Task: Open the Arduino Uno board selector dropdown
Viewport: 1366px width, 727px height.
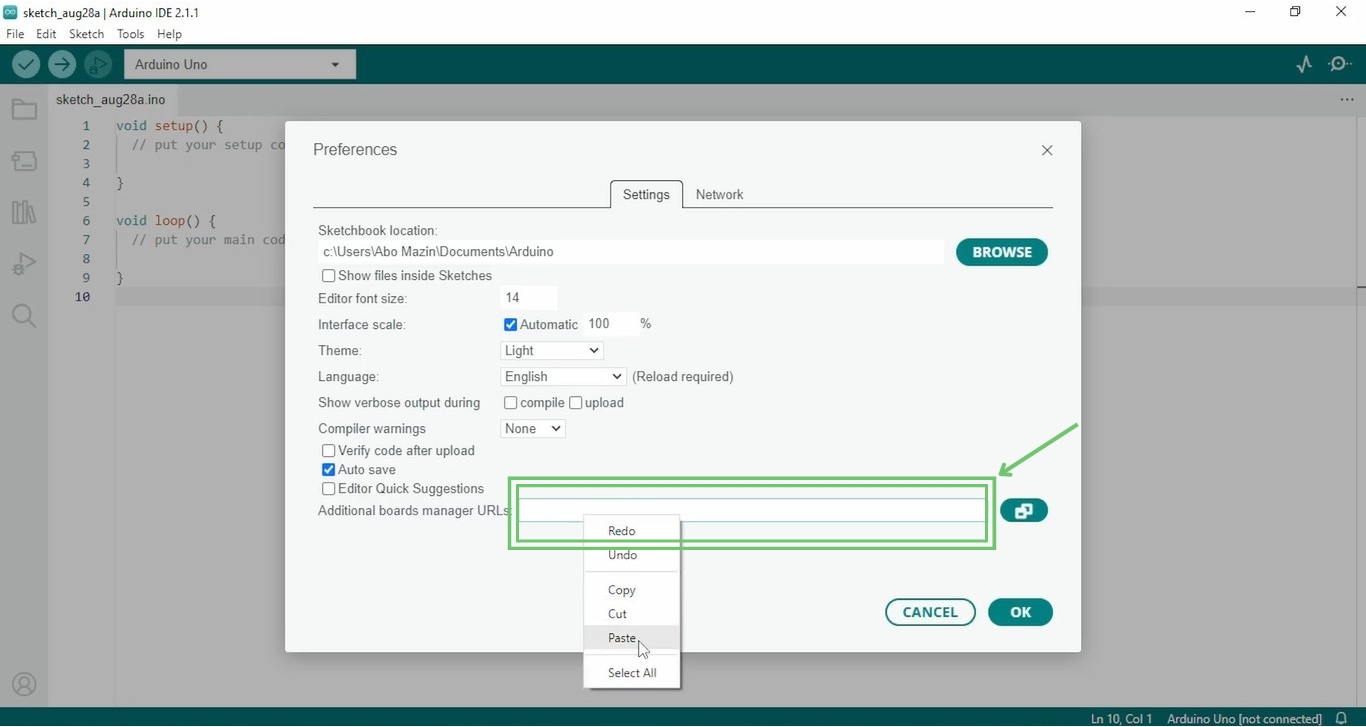Action: tap(238, 63)
